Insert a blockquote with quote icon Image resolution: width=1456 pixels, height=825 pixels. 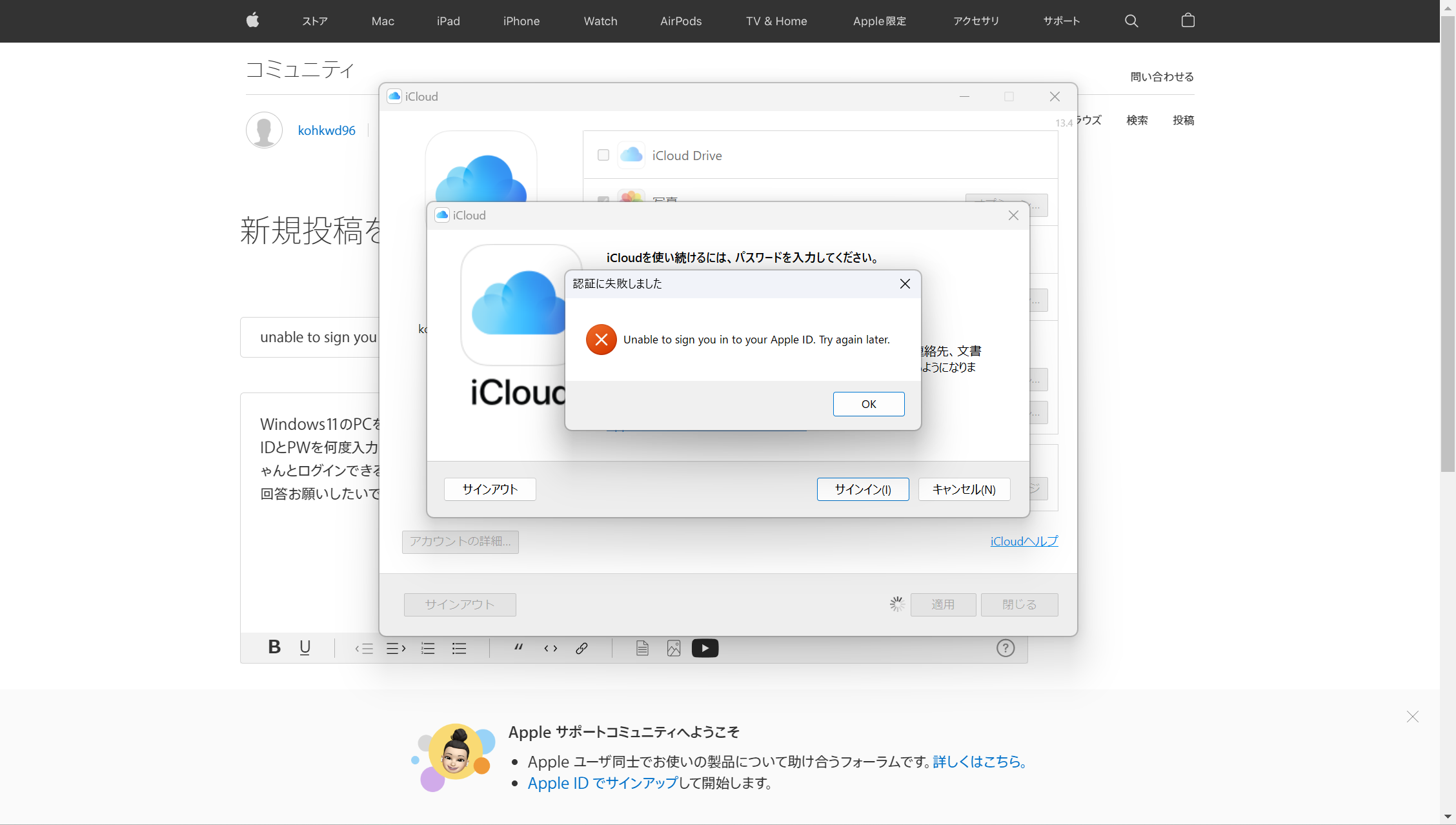point(518,647)
